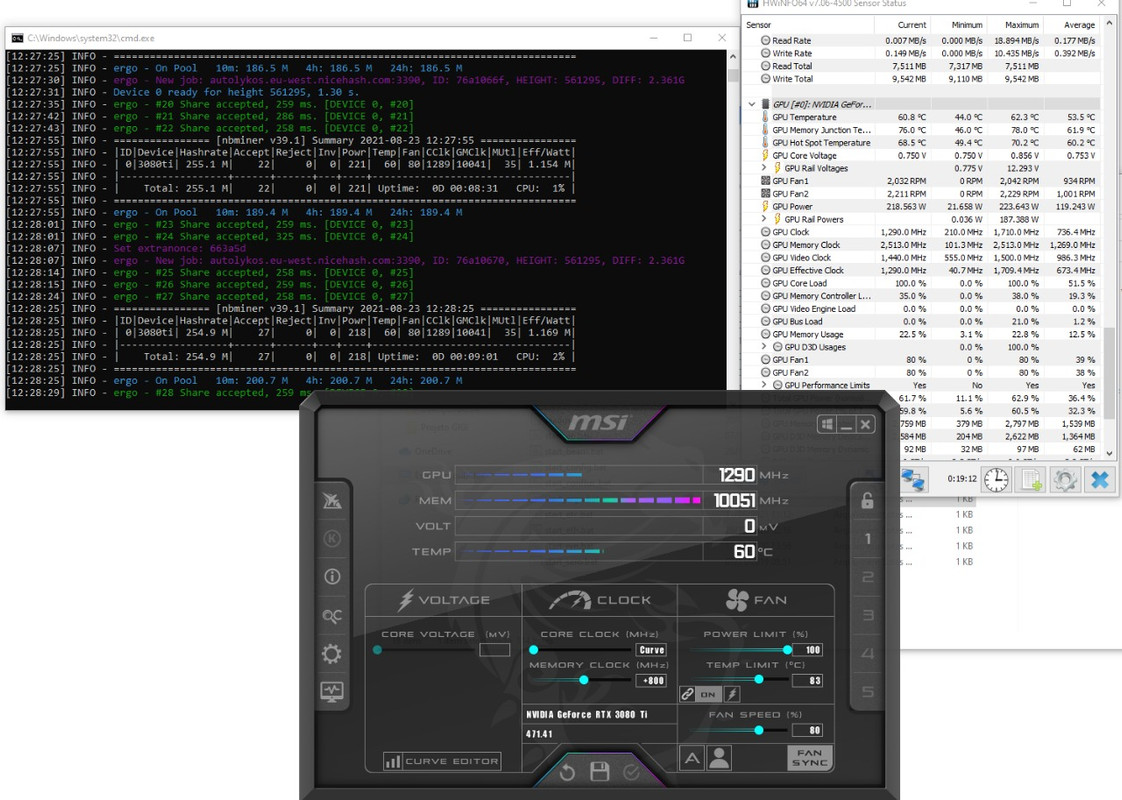Expand the GPU Rail Voltages row
Viewport: 1122px width, 800px height.
click(x=764, y=168)
